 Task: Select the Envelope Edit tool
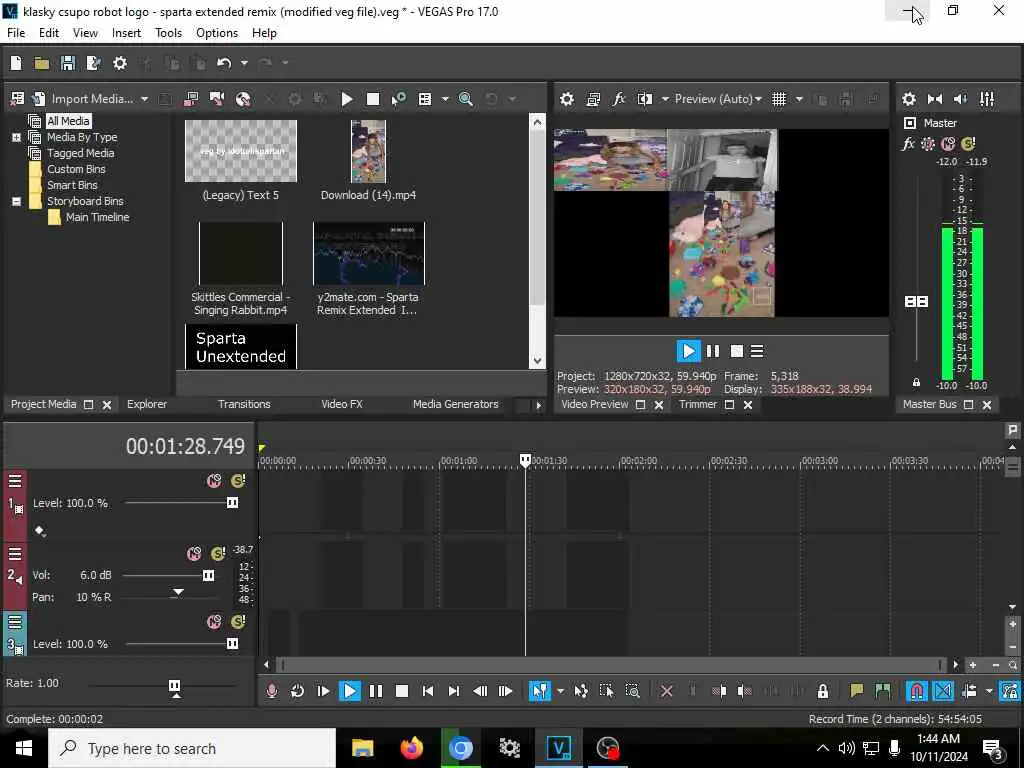(x=581, y=691)
